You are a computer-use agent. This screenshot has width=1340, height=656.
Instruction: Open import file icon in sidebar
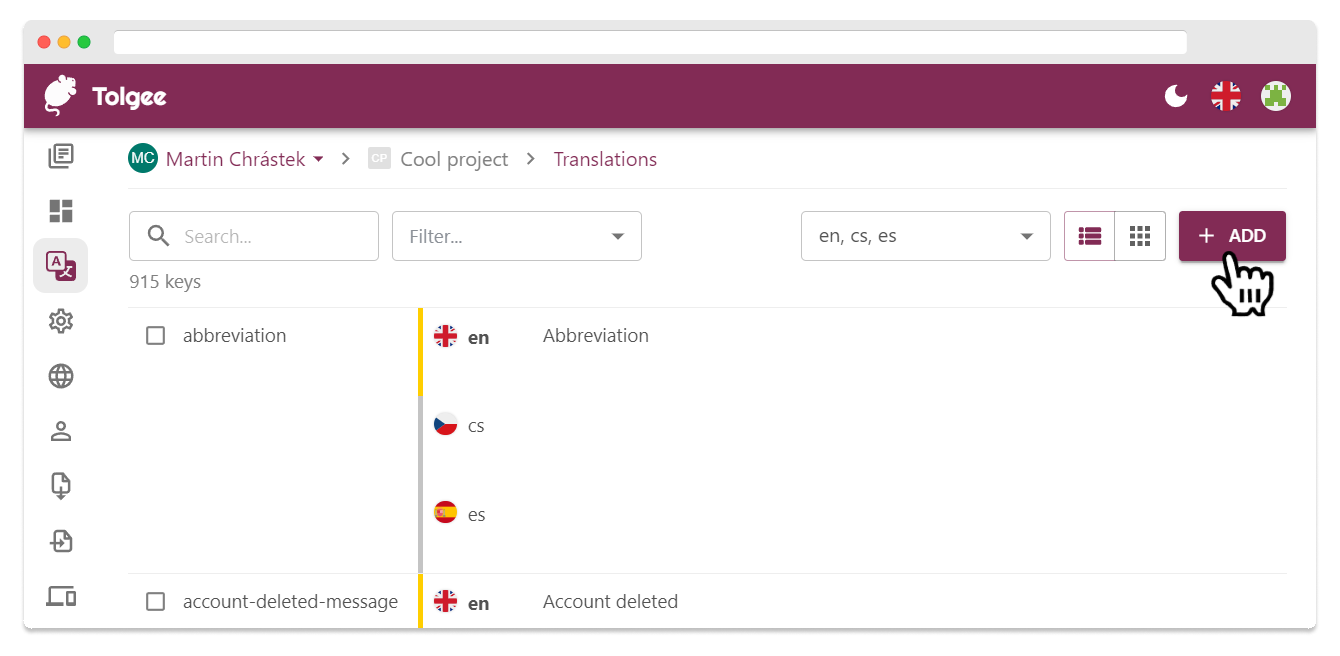coord(61,486)
